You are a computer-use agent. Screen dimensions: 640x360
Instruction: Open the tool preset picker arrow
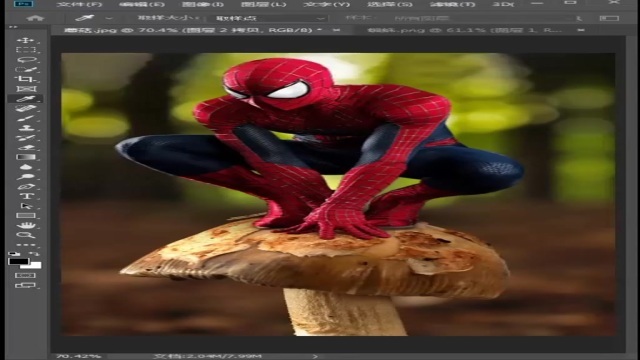(109, 18)
